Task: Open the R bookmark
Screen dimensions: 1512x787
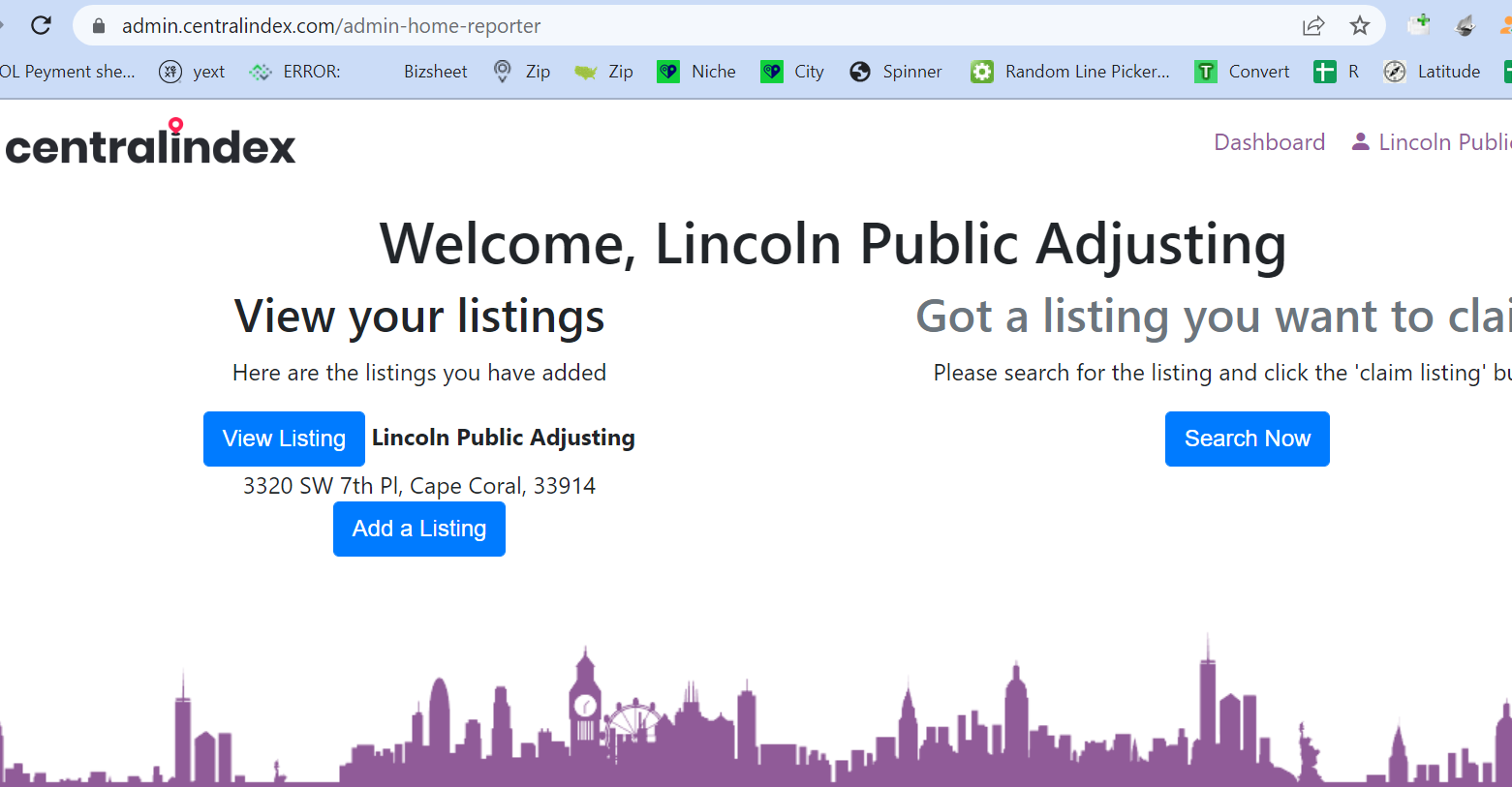Action: point(1337,72)
